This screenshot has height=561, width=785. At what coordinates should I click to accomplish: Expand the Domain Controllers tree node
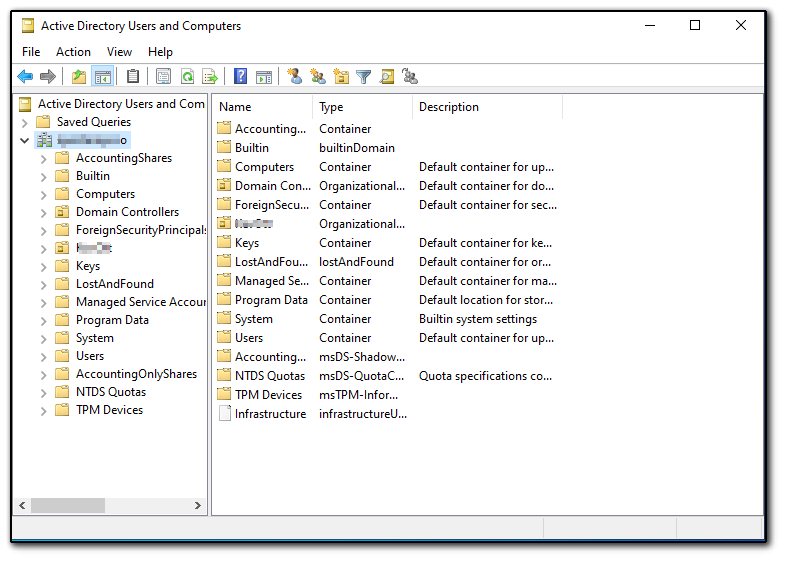click(x=44, y=213)
